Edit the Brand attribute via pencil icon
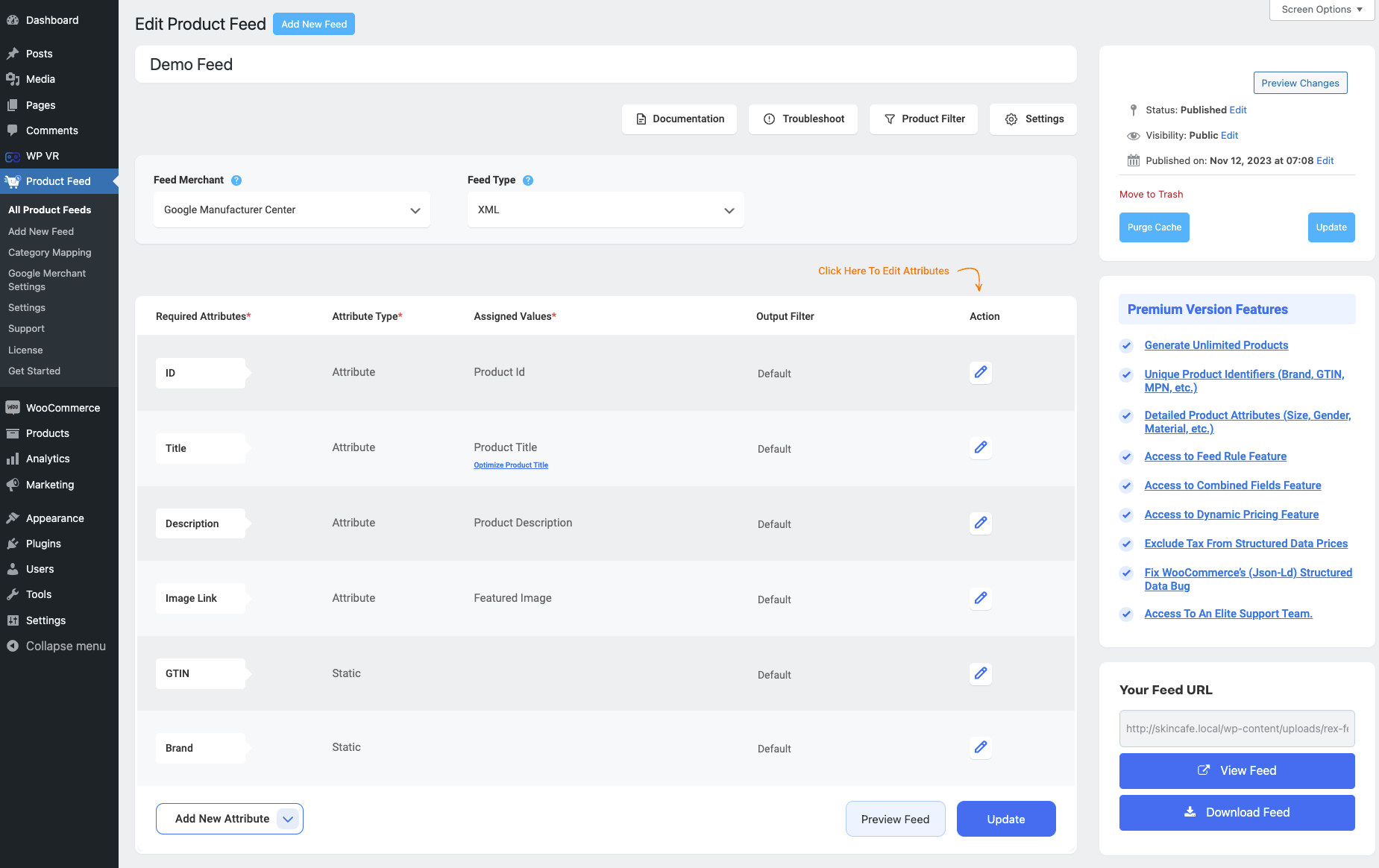The image size is (1379, 868). click(981, 747)
